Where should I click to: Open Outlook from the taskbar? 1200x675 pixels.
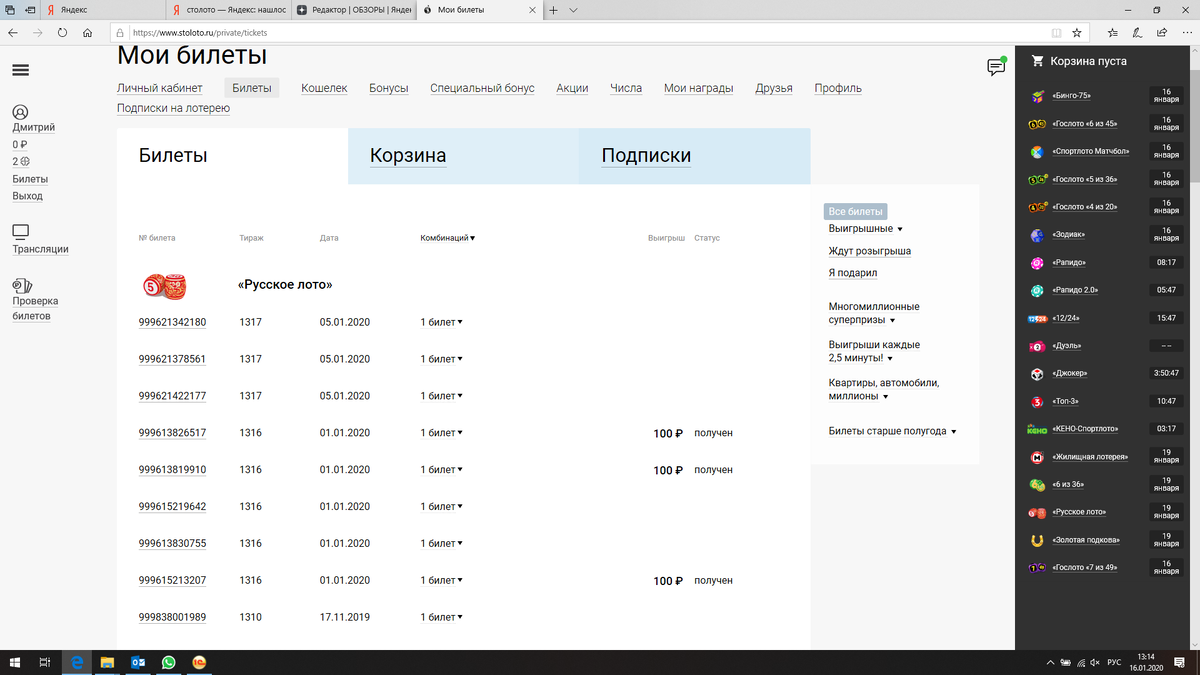(x=138, y=662)
